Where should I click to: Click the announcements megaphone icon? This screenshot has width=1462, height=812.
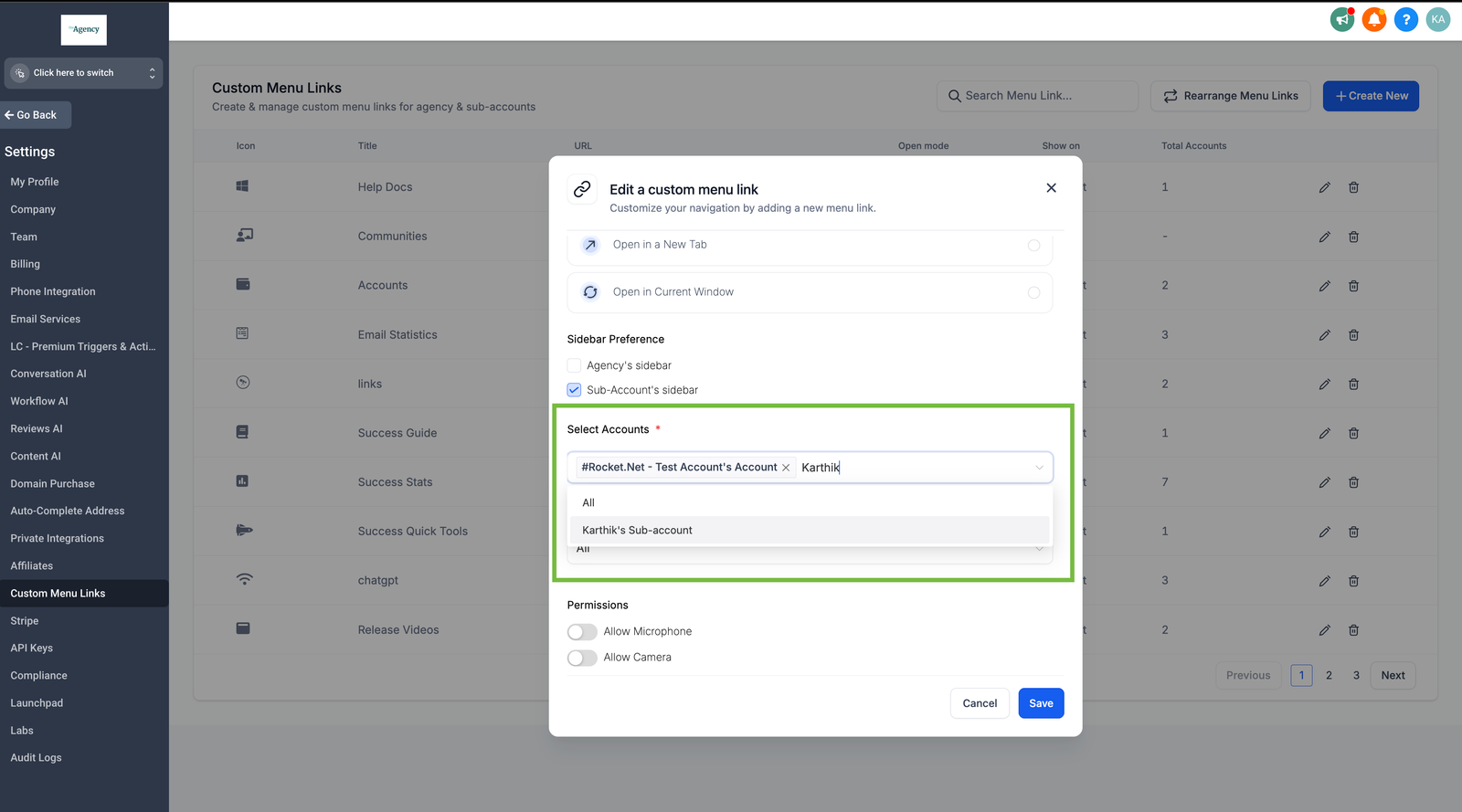pos(1341,19)
